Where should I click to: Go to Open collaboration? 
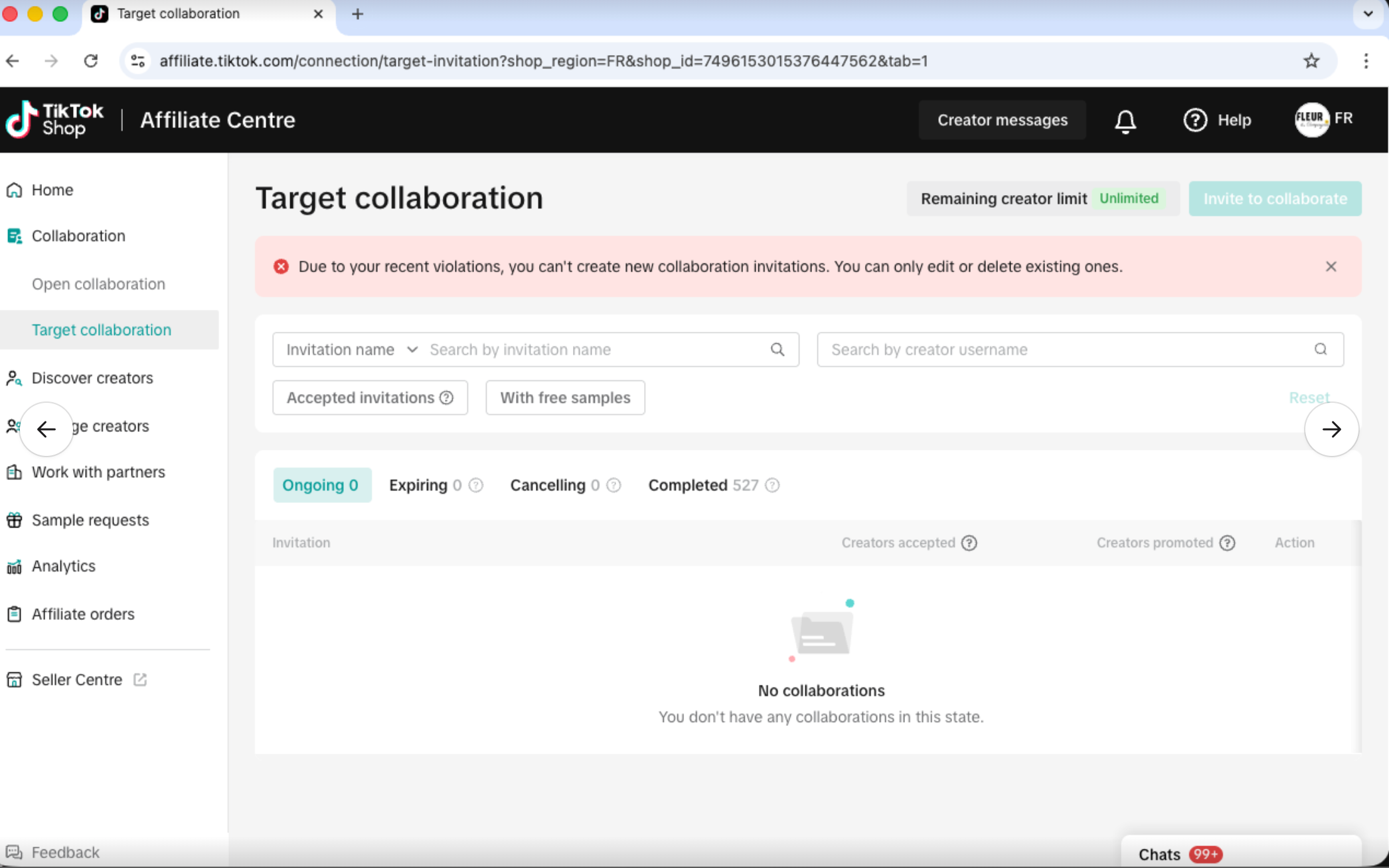point(98,284)
